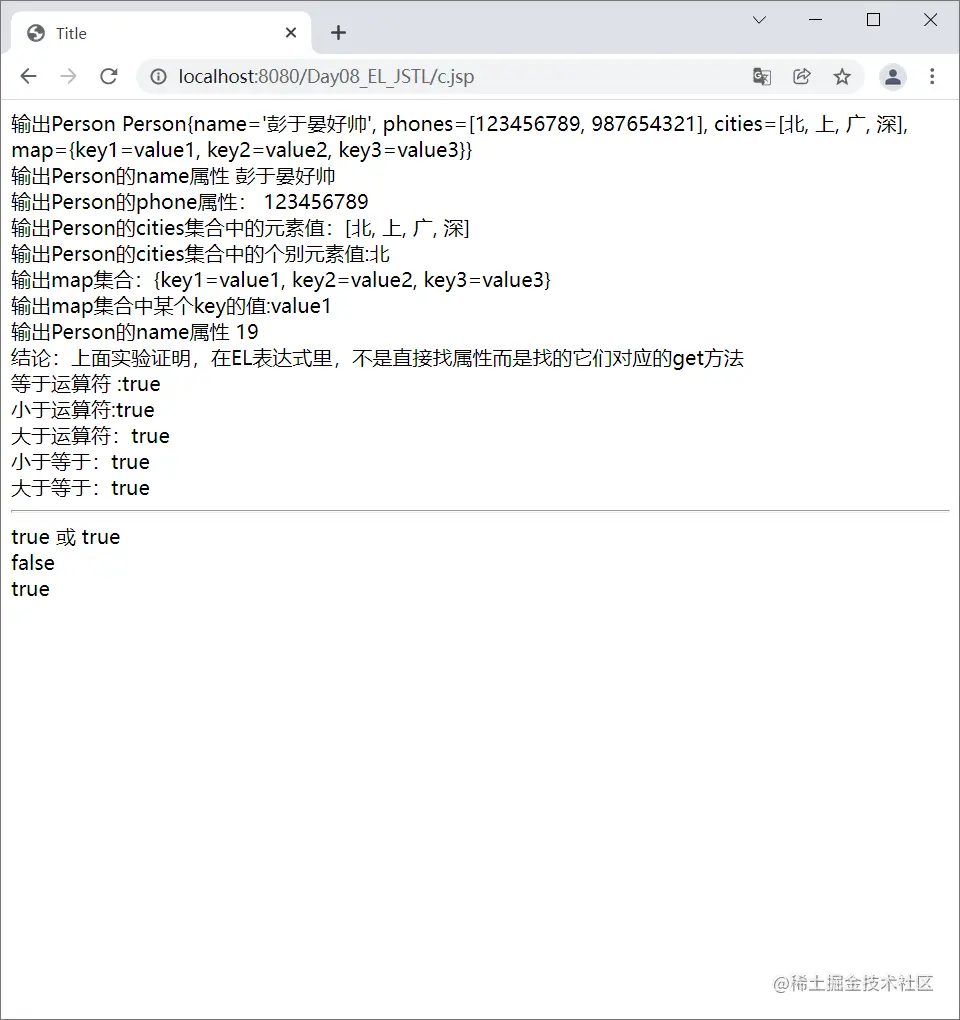Share this page icon
This screenshot has height=1020, width=960.
click(x=802, y=77)
